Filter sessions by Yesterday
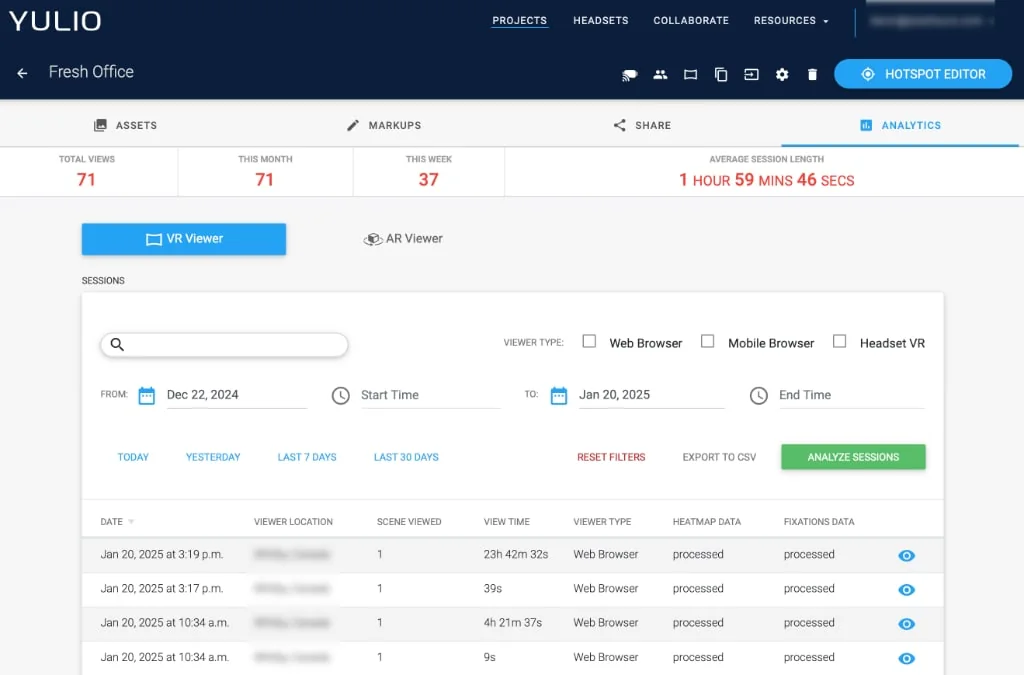Viewport: 1024px width, 675px height. point(213,457)
